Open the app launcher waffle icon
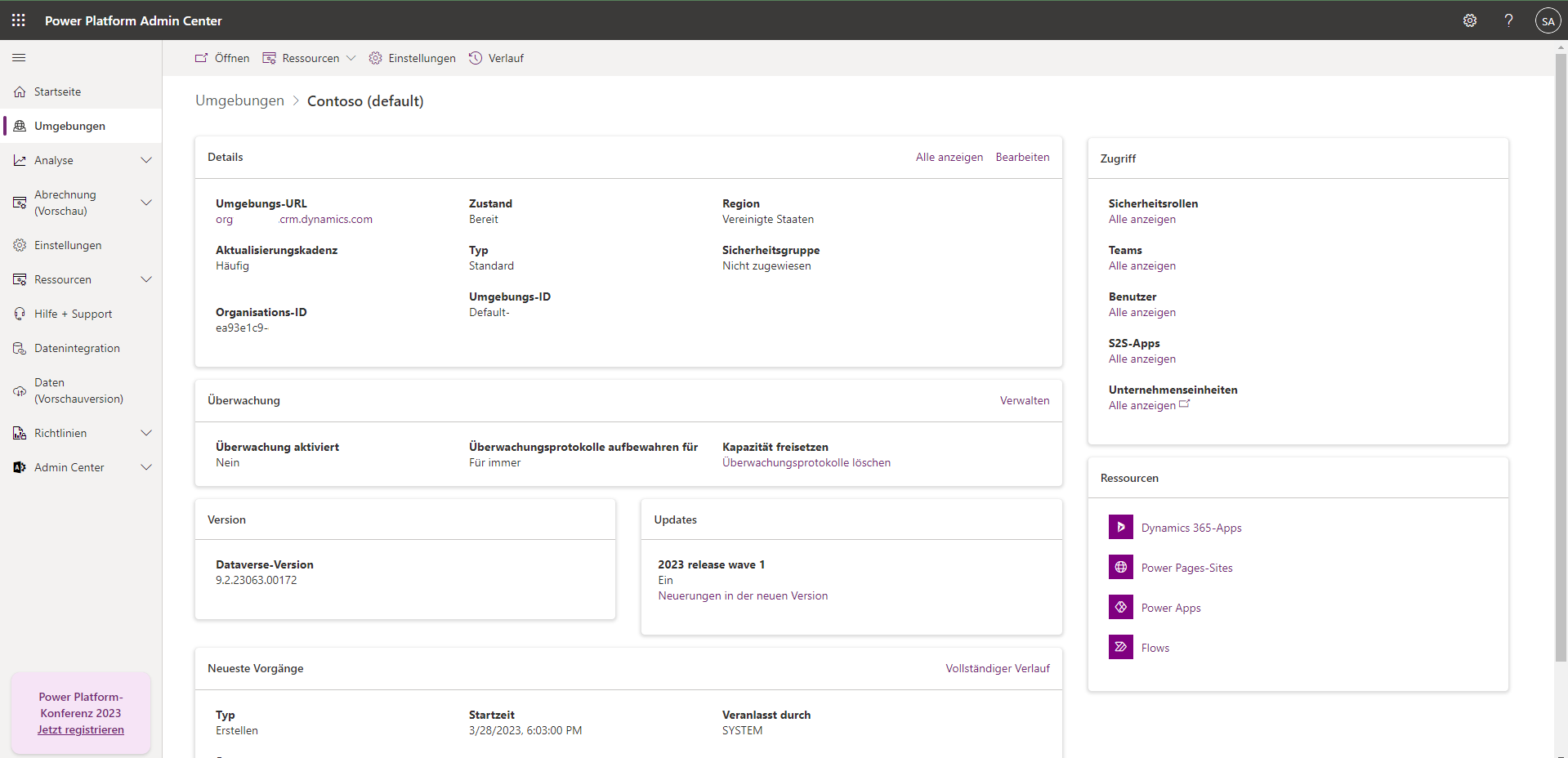This screenshot has height=758, width=1568. tap(18, 20)
